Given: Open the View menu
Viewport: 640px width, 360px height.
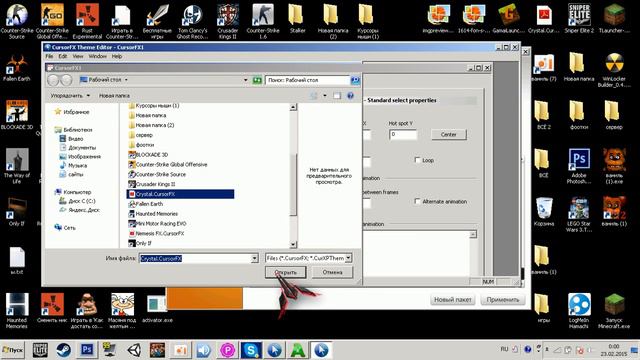Looking at the screenshot, I should [x=78, y=56].
